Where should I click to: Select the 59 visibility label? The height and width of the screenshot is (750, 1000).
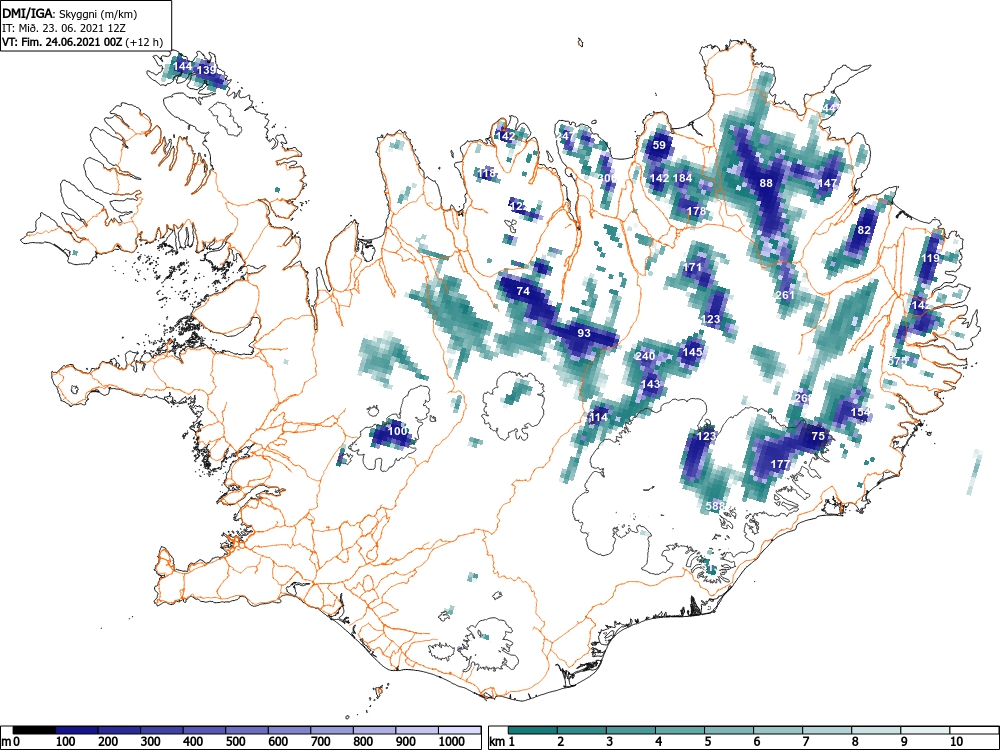[x=659, y=145]
